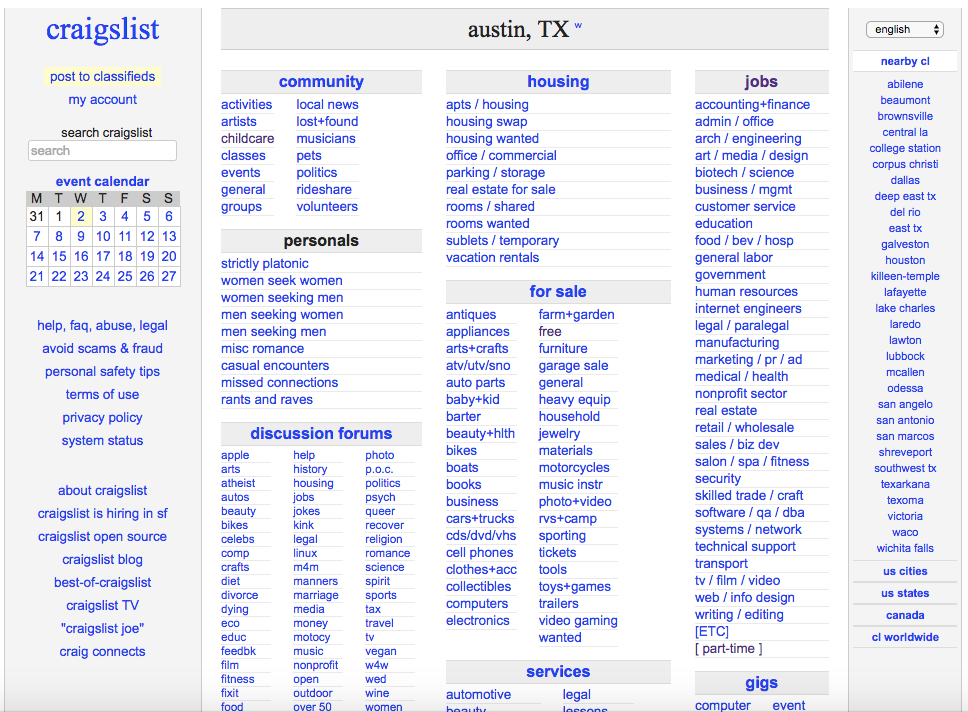The height and width of the screenshot is (712, 968).
Task: Open avoid scams & fraud page
Action: [x=102, y=348]
